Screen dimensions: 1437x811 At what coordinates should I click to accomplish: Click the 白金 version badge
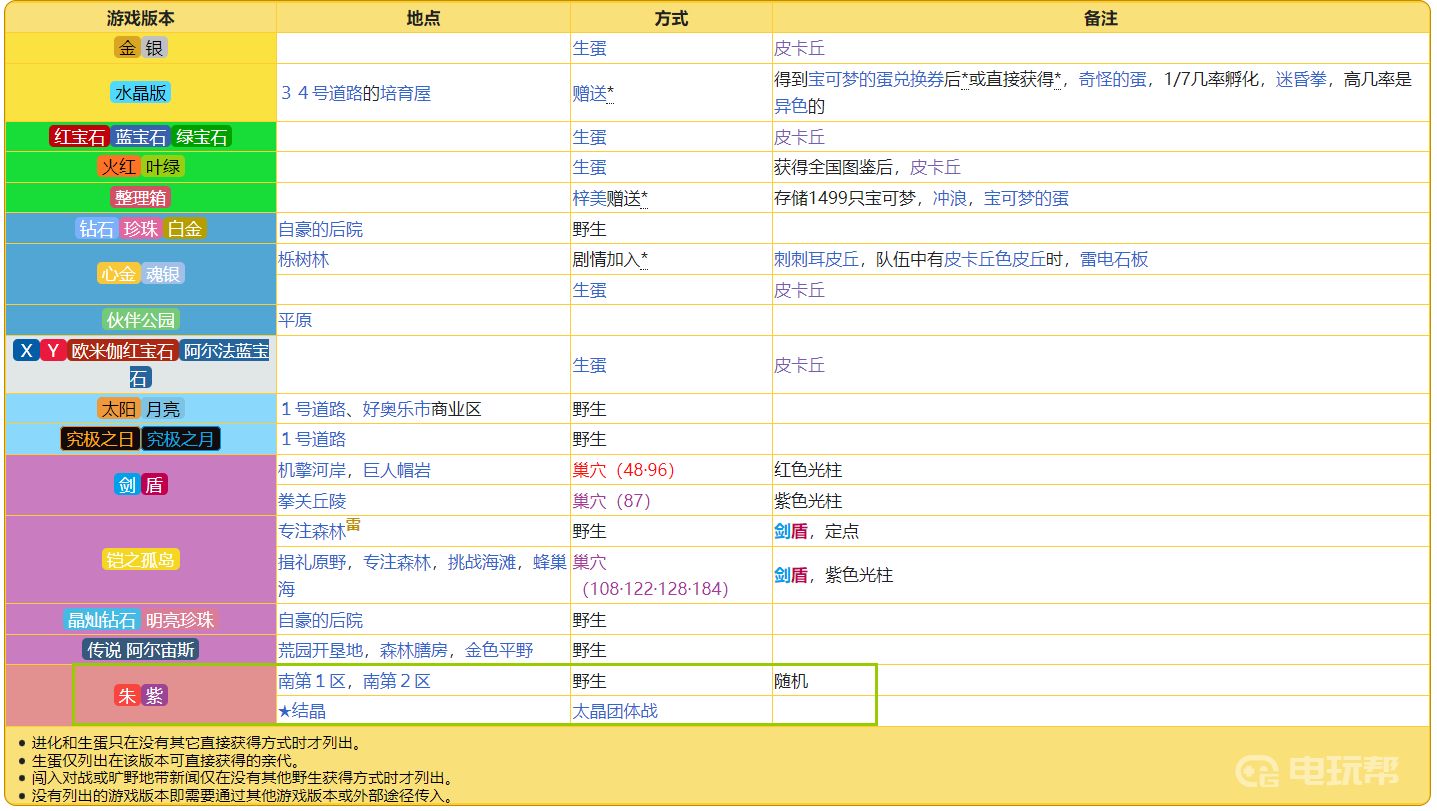tap(185, 229)
